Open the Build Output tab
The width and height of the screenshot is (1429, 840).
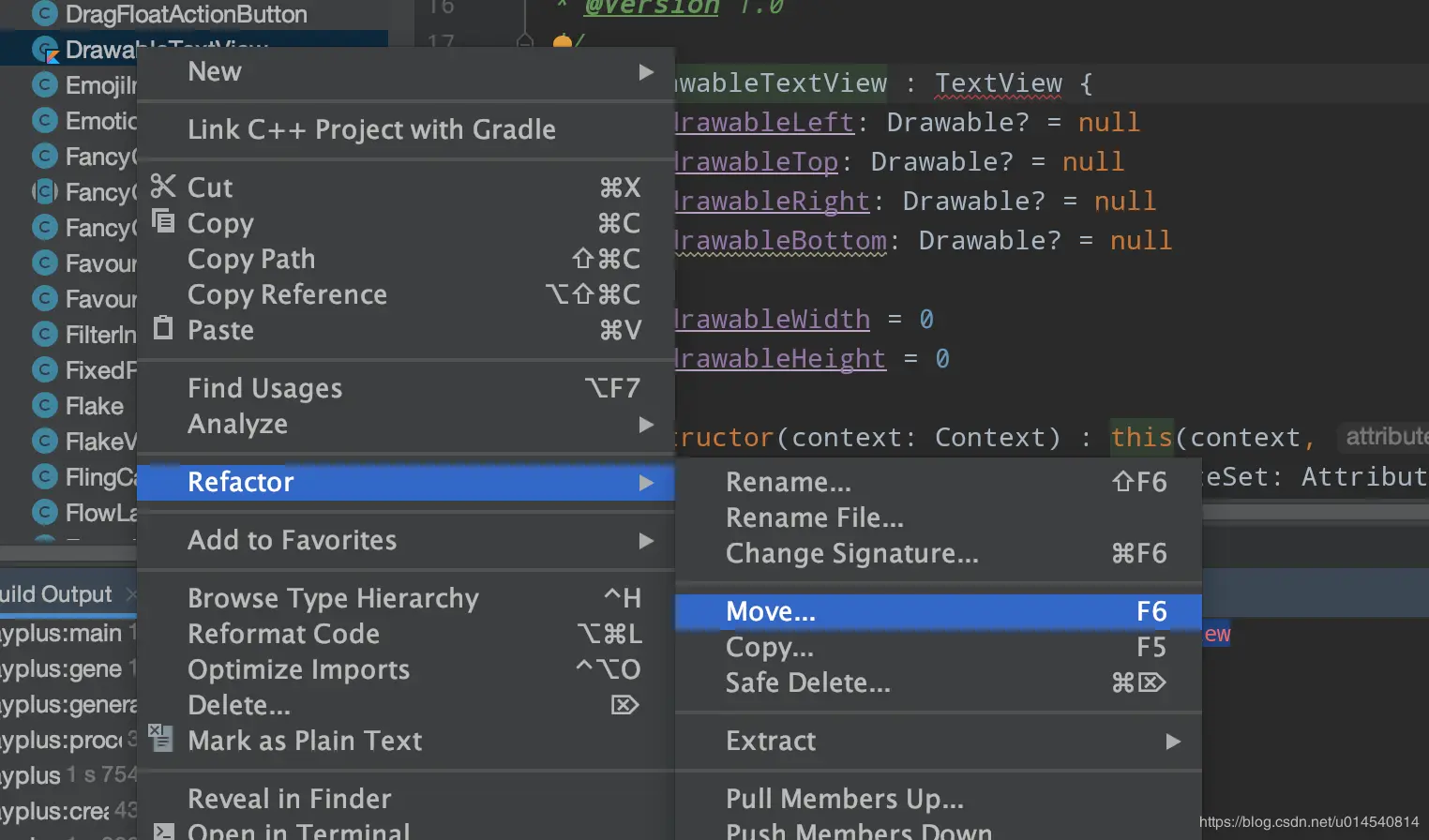point(56,594)
